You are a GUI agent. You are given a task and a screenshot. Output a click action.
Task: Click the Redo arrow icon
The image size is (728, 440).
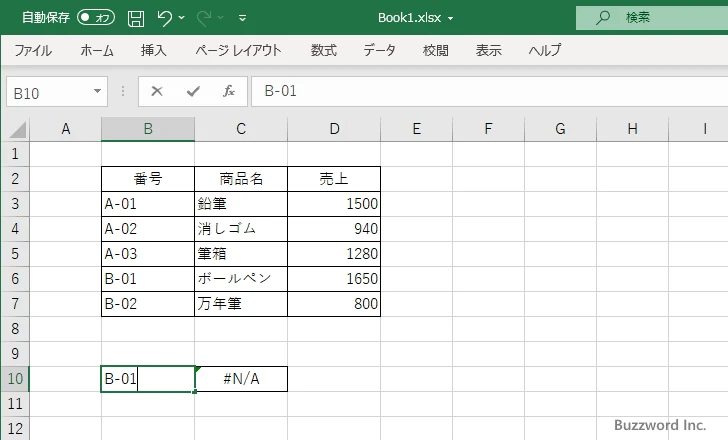[x=204, y=18]
